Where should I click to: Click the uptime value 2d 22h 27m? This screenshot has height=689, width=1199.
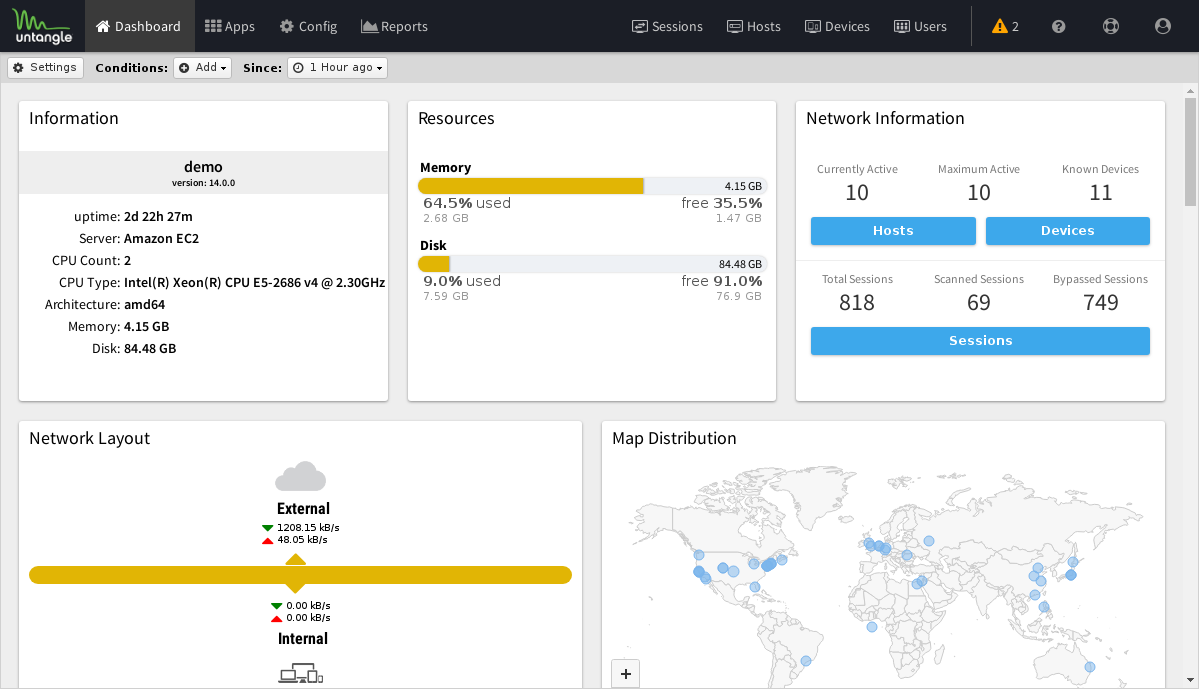158,216
